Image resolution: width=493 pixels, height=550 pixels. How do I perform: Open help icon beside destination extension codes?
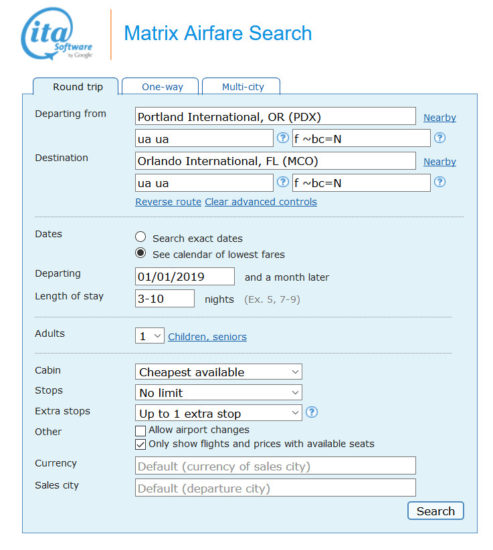pos(440,182)
